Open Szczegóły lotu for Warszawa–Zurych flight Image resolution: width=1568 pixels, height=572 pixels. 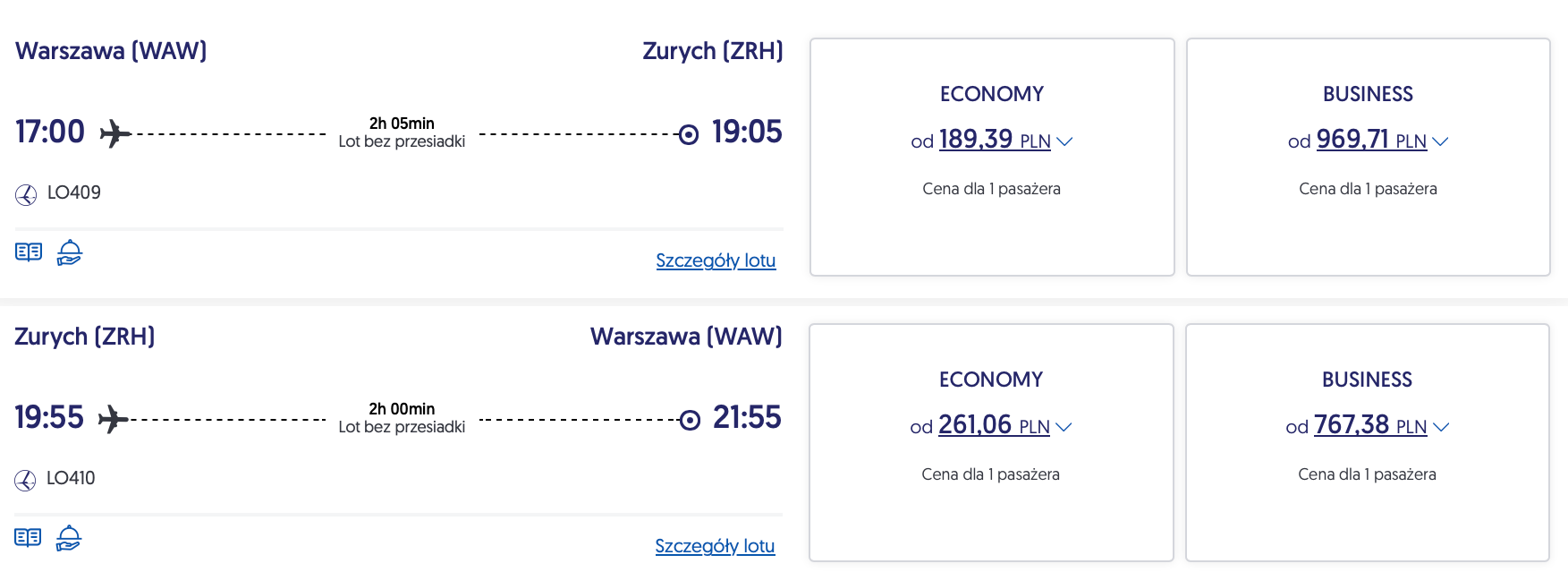pos(716,260)
